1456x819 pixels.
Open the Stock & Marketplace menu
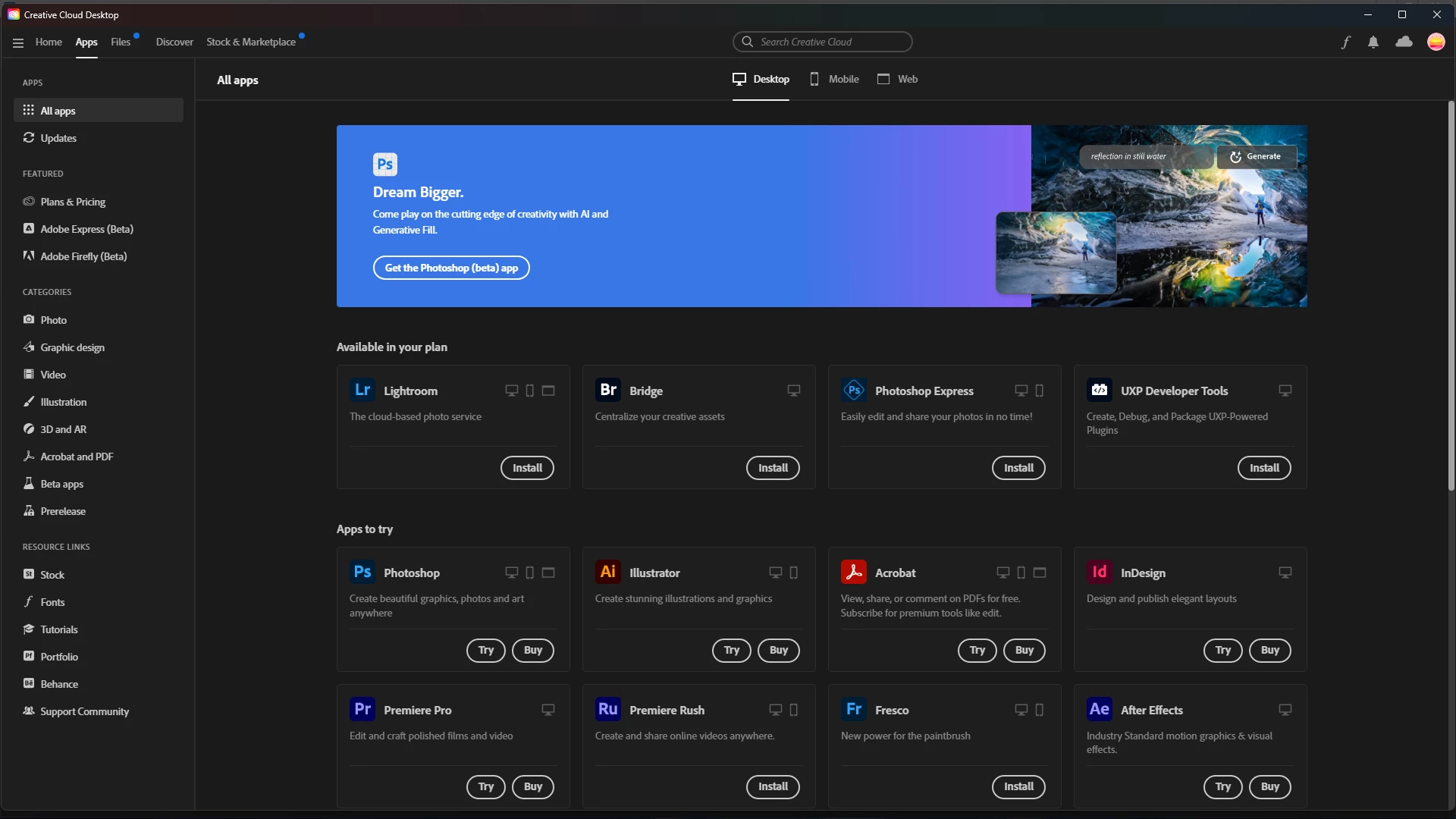pyautogui.click(x=251, y=42)
